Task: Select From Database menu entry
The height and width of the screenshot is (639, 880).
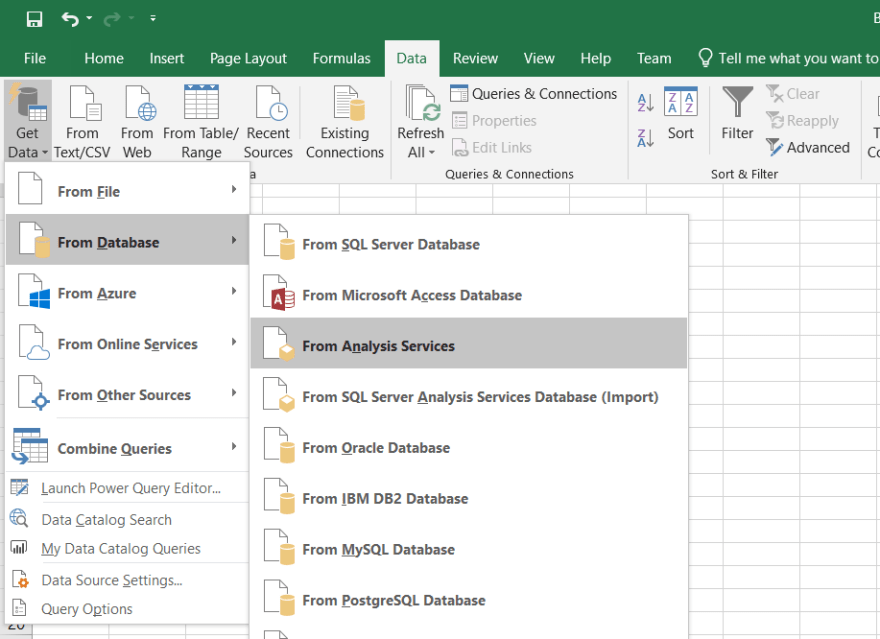Action: [x=127, y=240]
